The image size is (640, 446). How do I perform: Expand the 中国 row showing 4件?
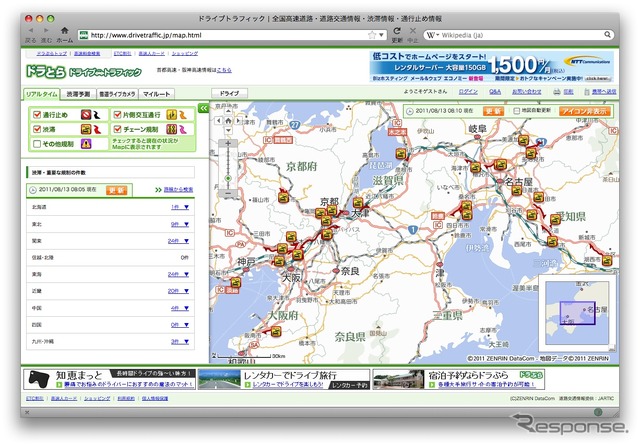[180, 308]
